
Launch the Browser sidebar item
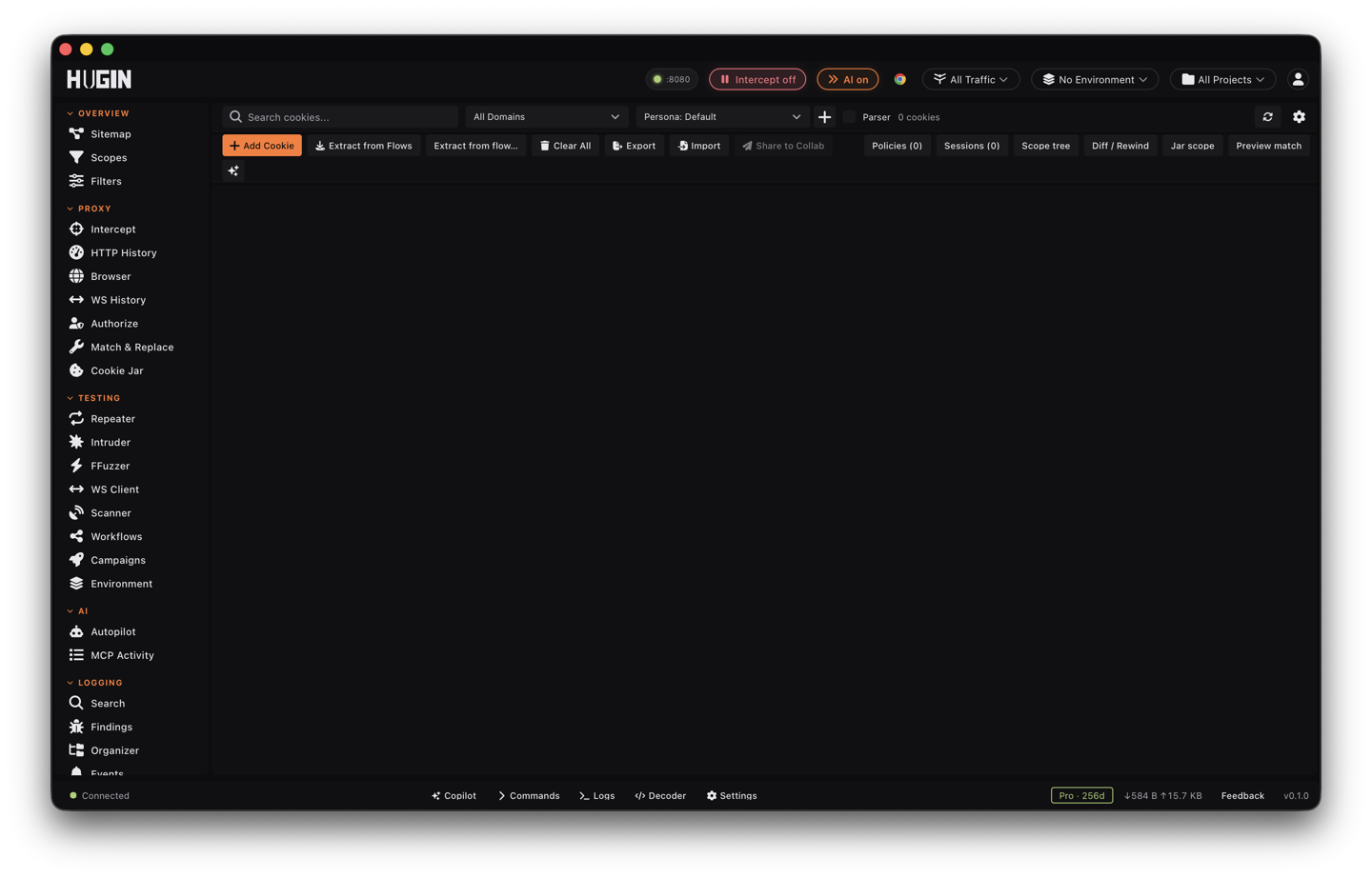click(111, 276)
